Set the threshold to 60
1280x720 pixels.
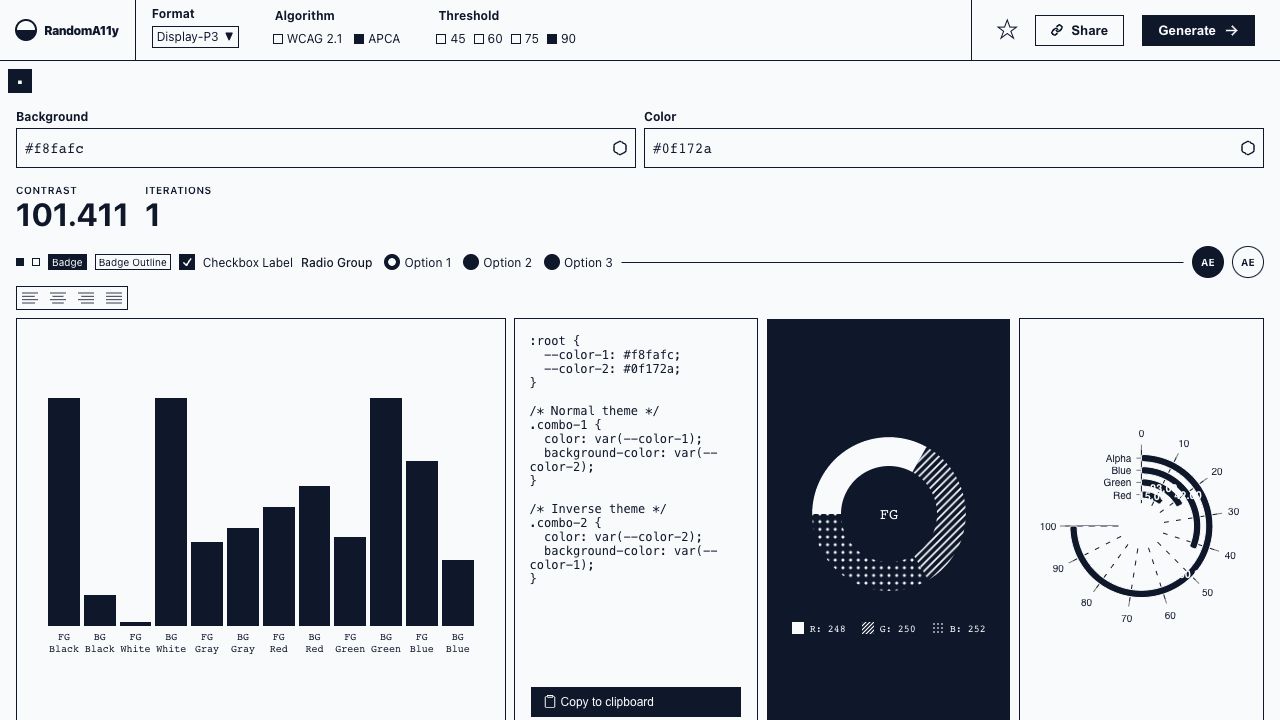click(479, 39)
